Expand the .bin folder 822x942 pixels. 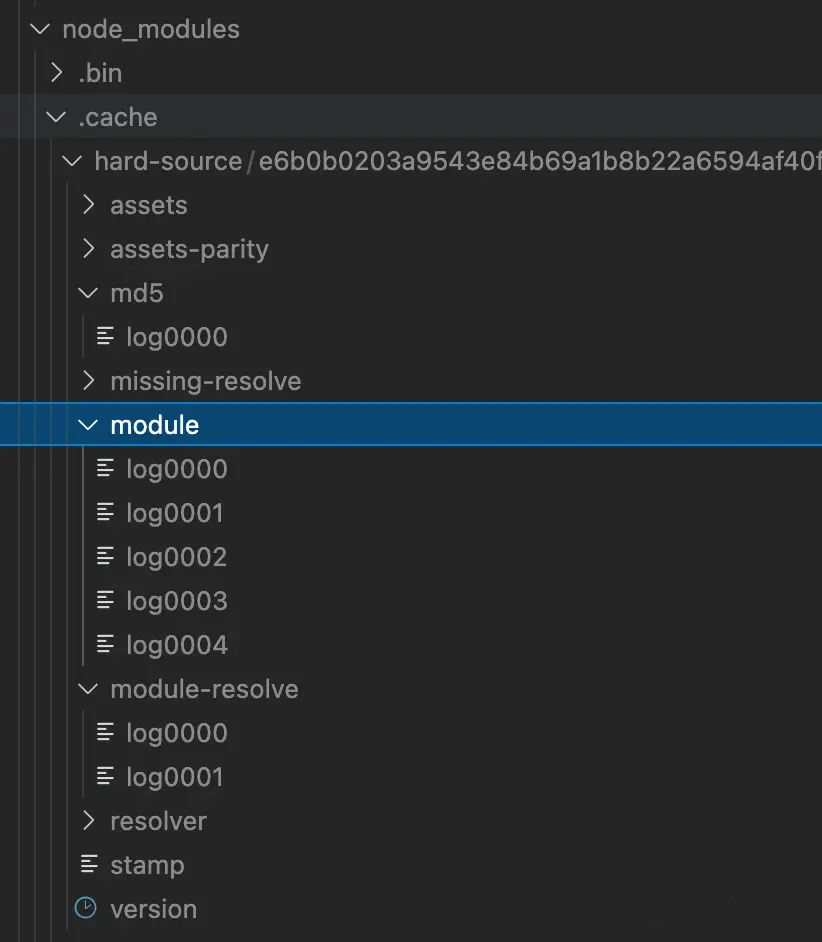click(x=57, y=72)
